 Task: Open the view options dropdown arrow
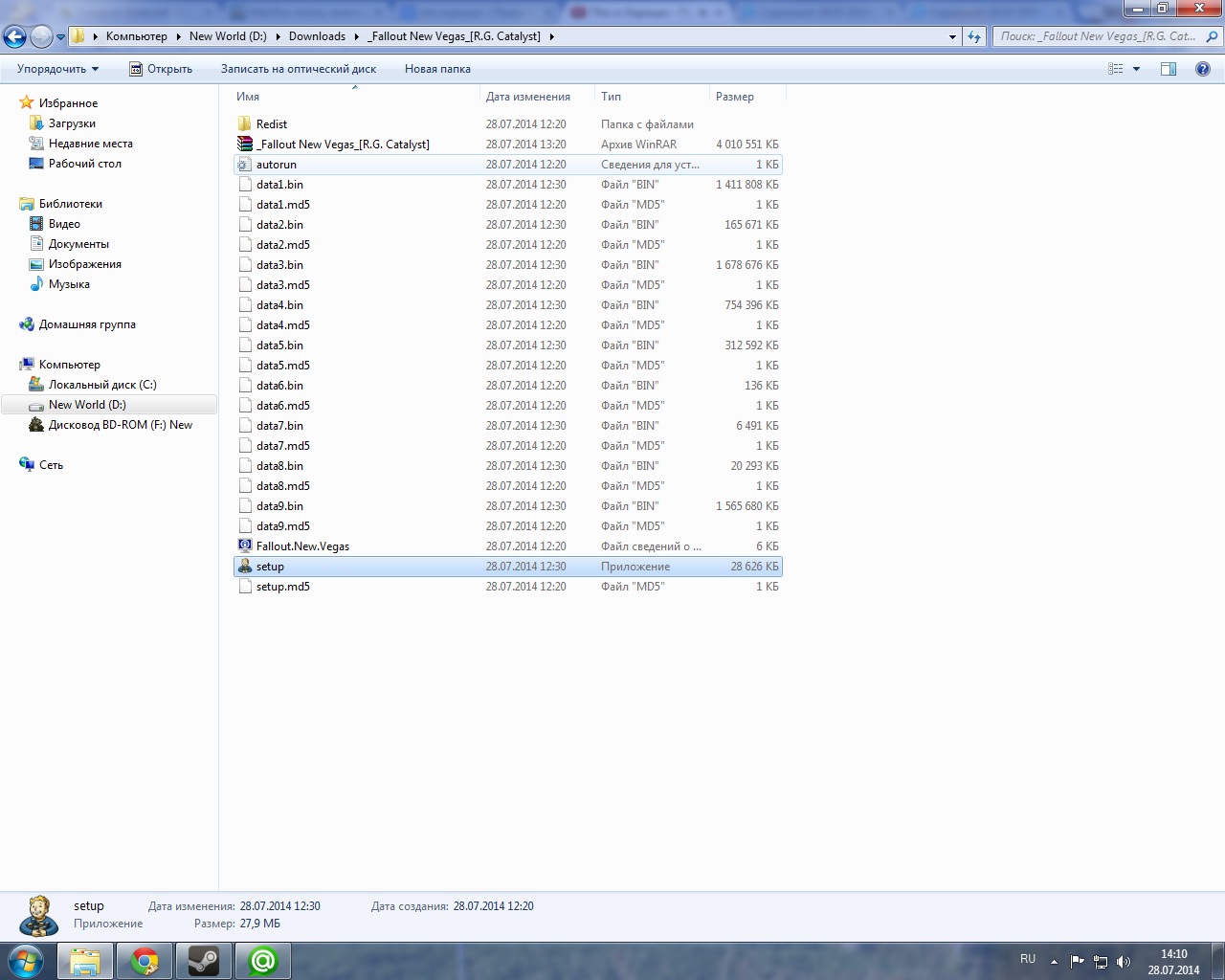1137,69
